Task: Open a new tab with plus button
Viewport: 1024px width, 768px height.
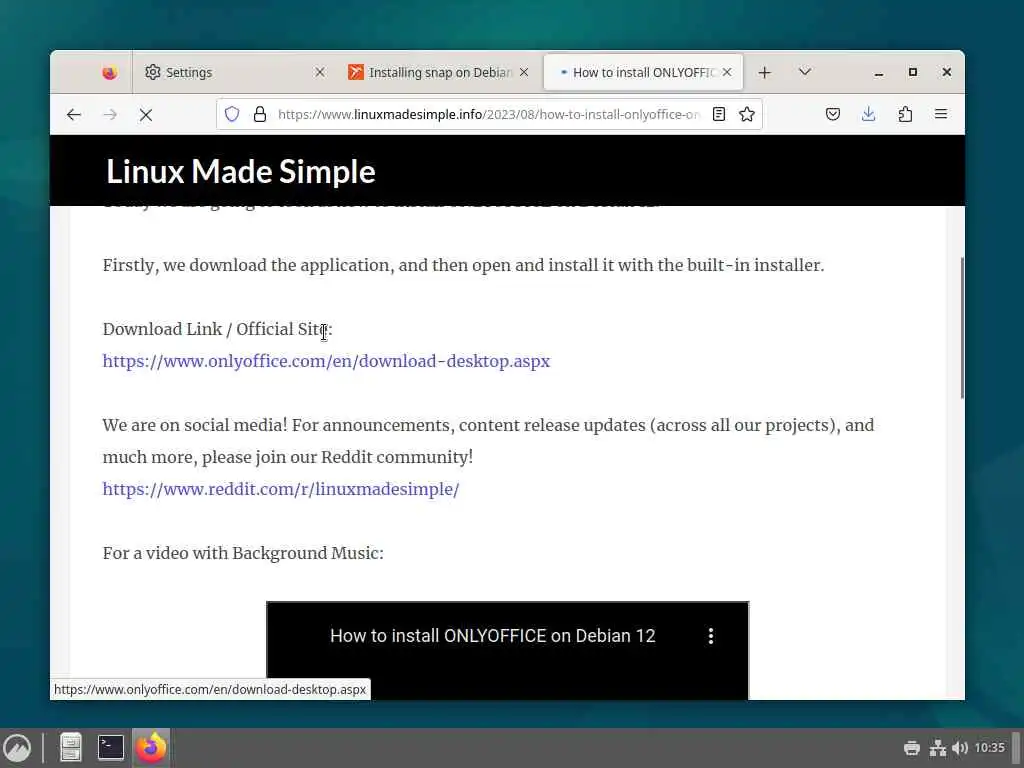Action: [x=765, y=72]
